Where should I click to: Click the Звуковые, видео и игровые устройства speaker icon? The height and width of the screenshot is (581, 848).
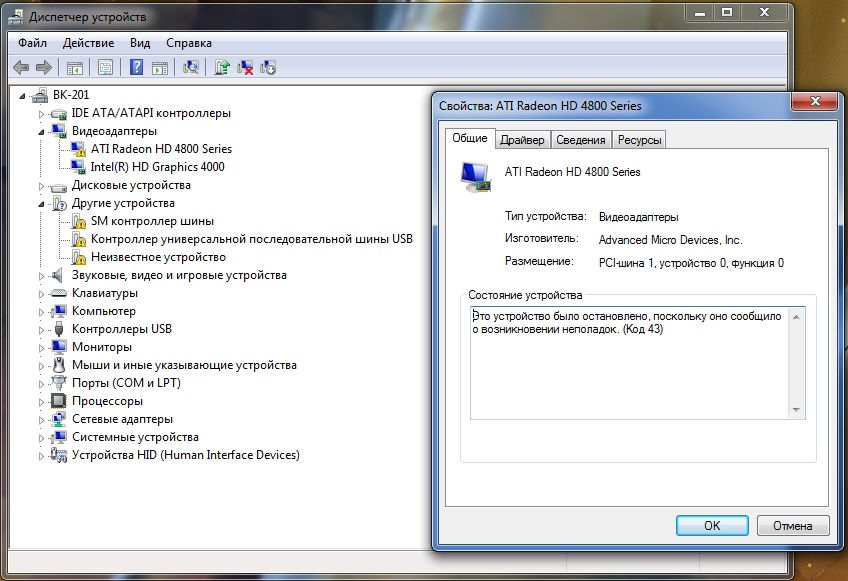(x=57, y=275)
